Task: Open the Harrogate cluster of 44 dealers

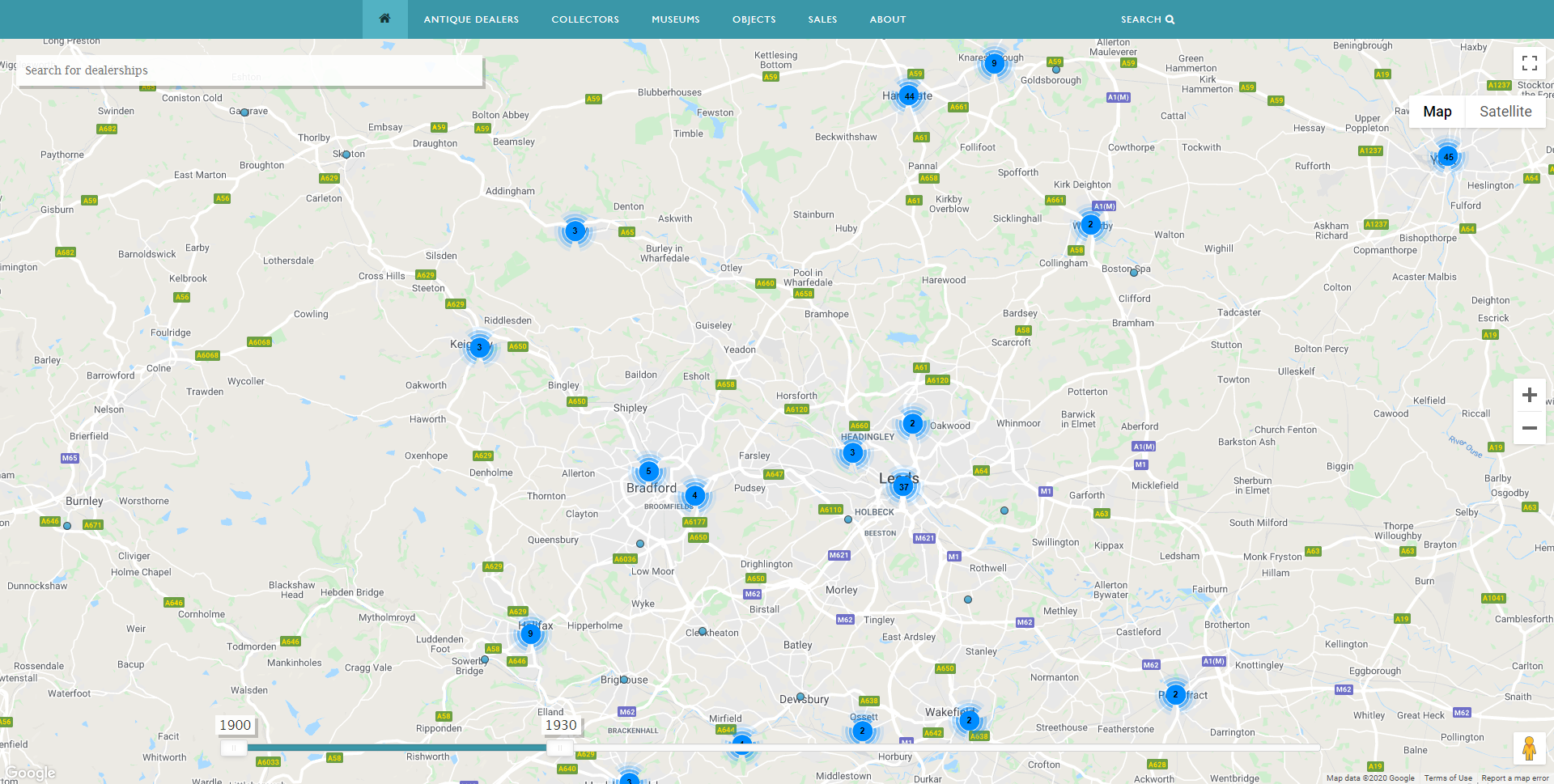Action: point(909,96)
